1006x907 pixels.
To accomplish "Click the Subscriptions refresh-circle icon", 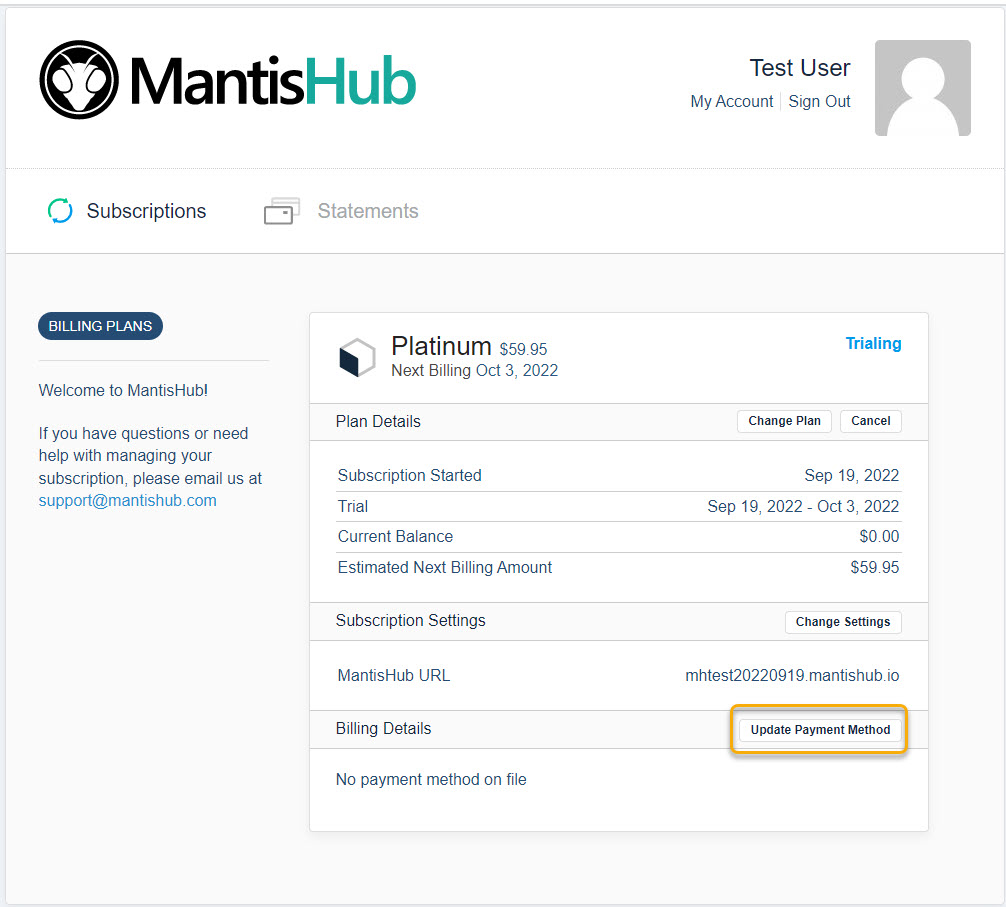I will coord(60,210).
